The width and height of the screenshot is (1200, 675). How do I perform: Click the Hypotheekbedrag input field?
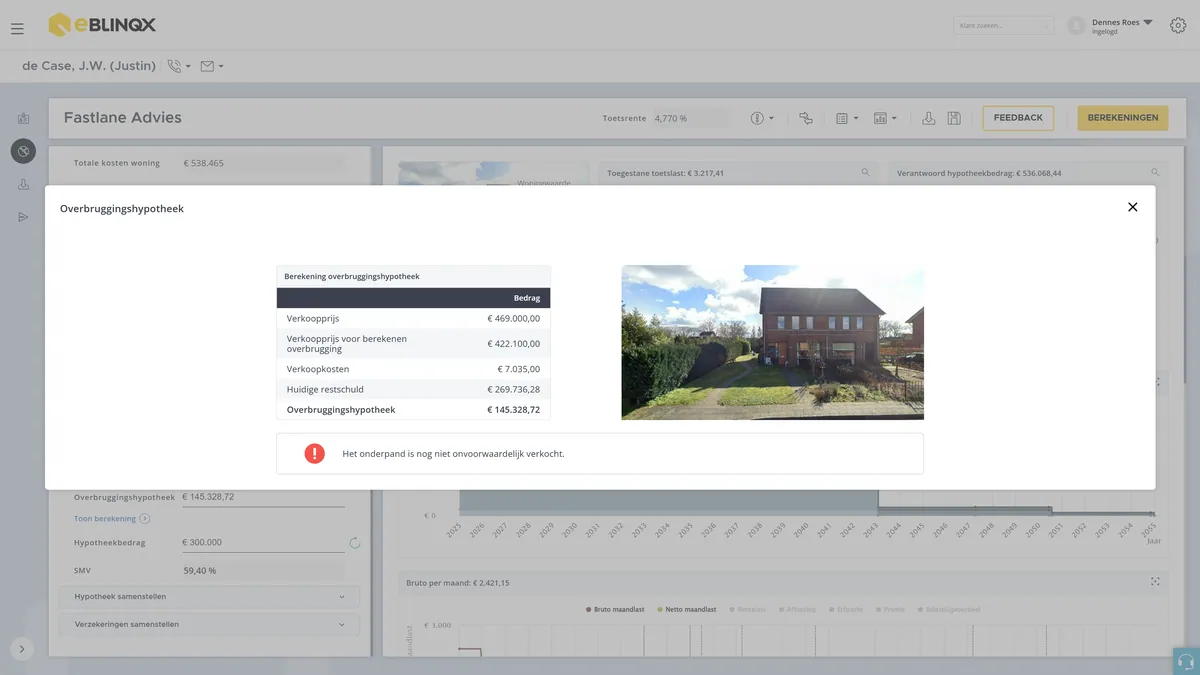pyautogui.click(x=263, y=543)
